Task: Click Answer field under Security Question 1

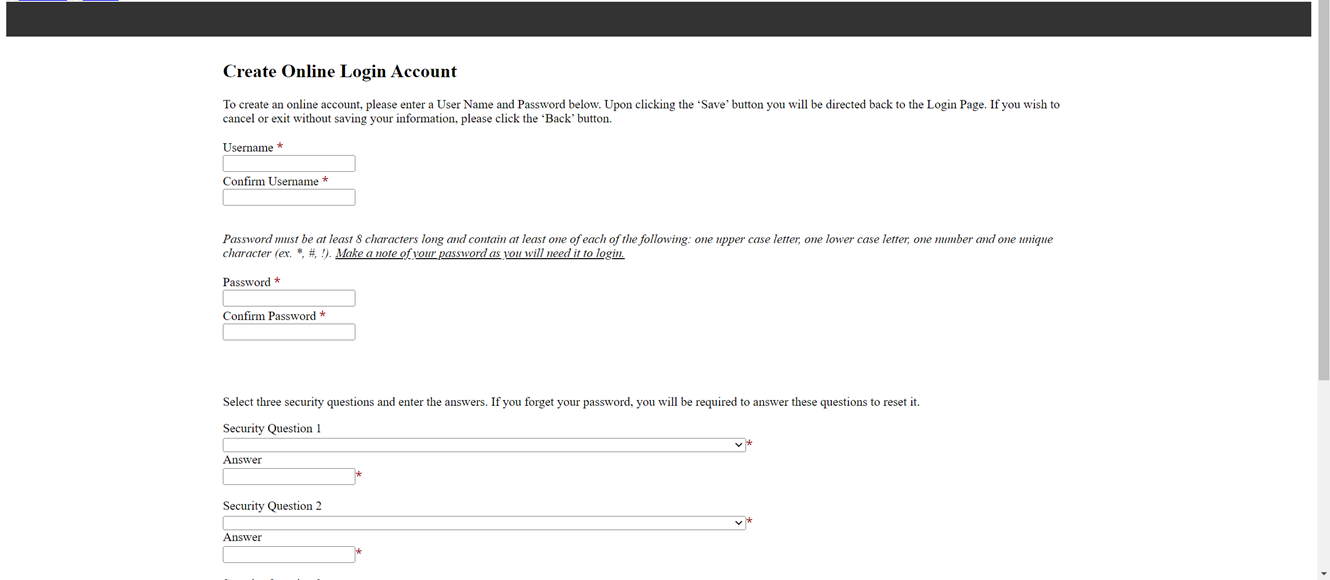Action: click(x=288, y=477)
